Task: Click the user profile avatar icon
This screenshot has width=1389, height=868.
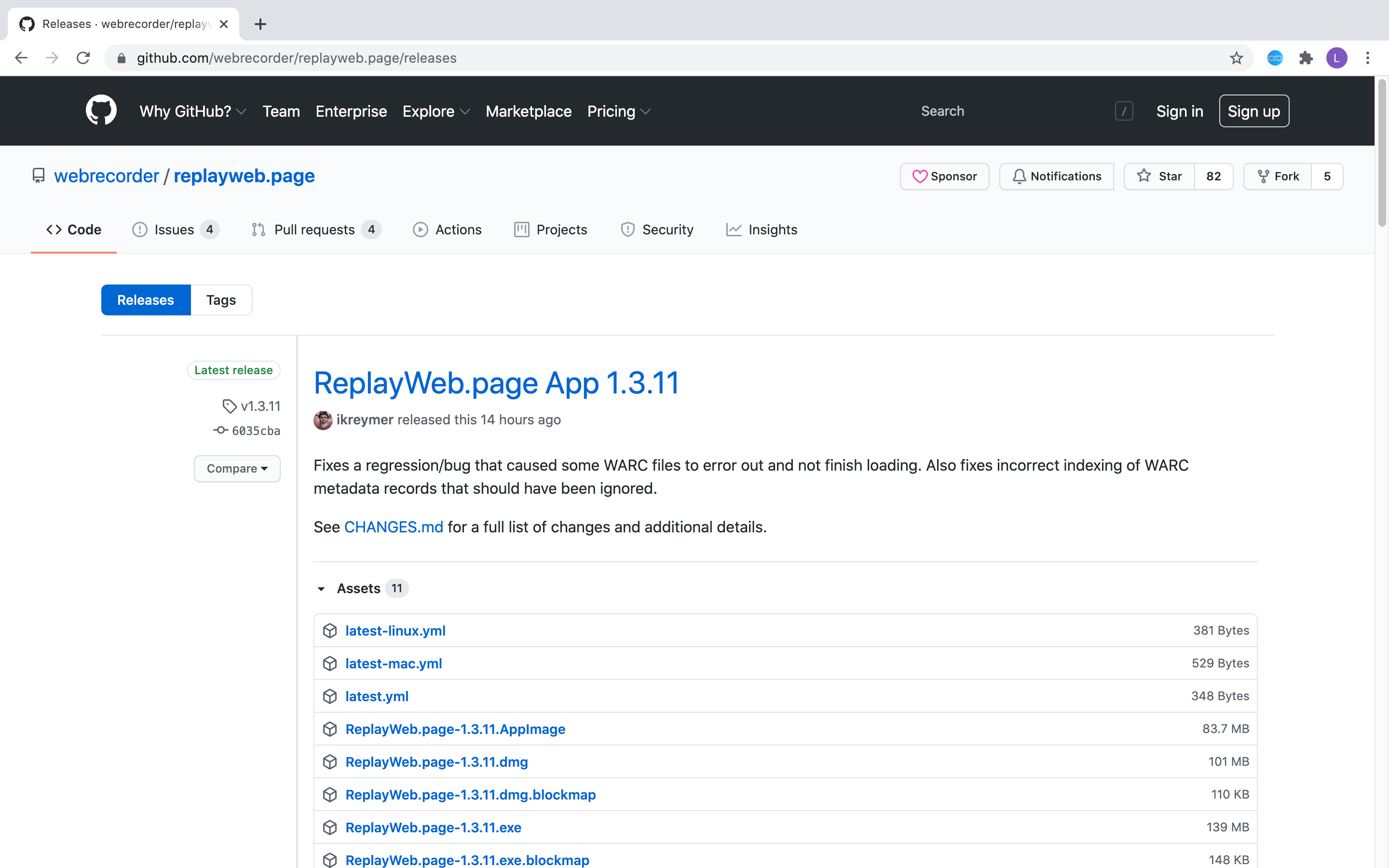Action: click(x=1336, y=58)
